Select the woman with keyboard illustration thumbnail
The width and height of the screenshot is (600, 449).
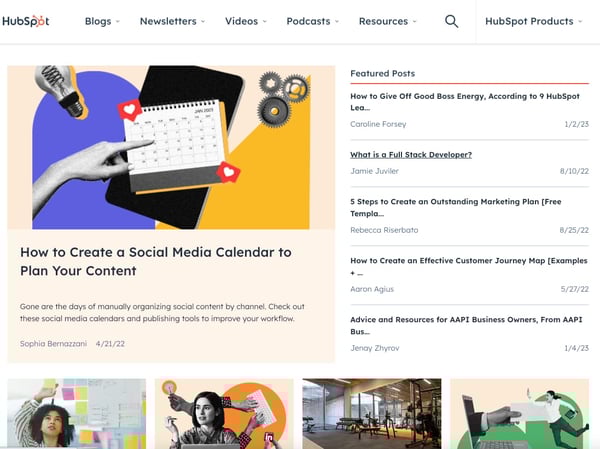coord(224,413)
